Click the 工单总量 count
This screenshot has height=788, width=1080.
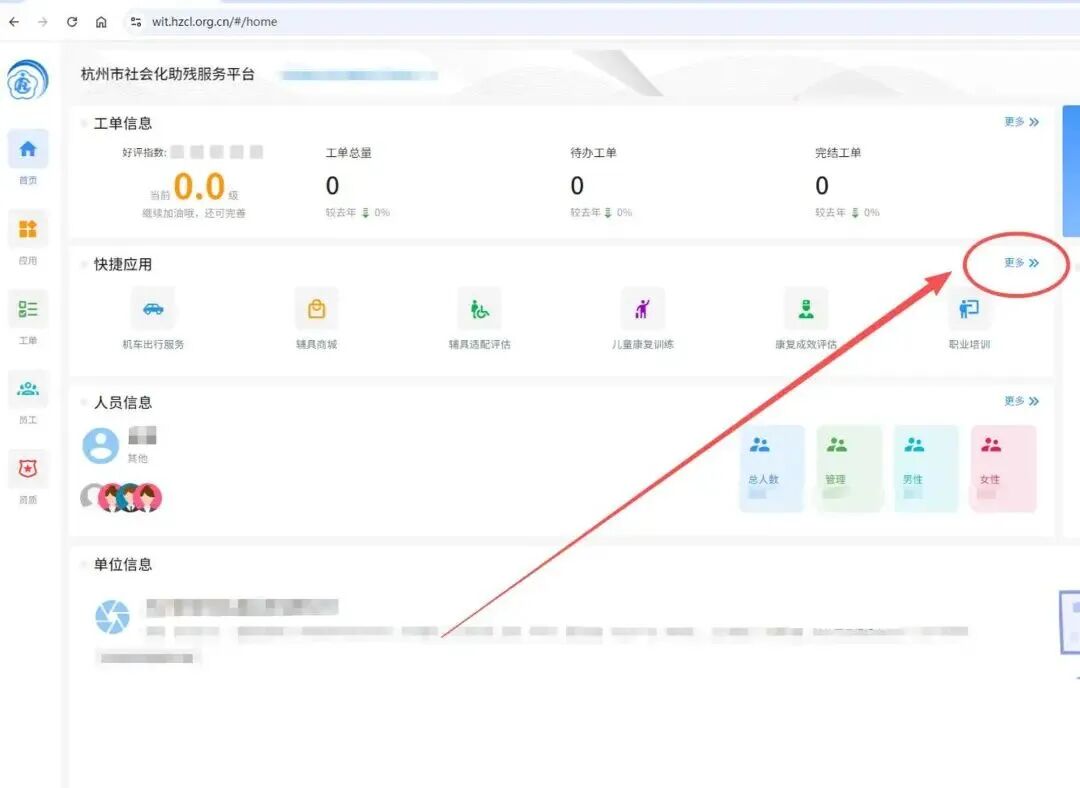point(332,185)
